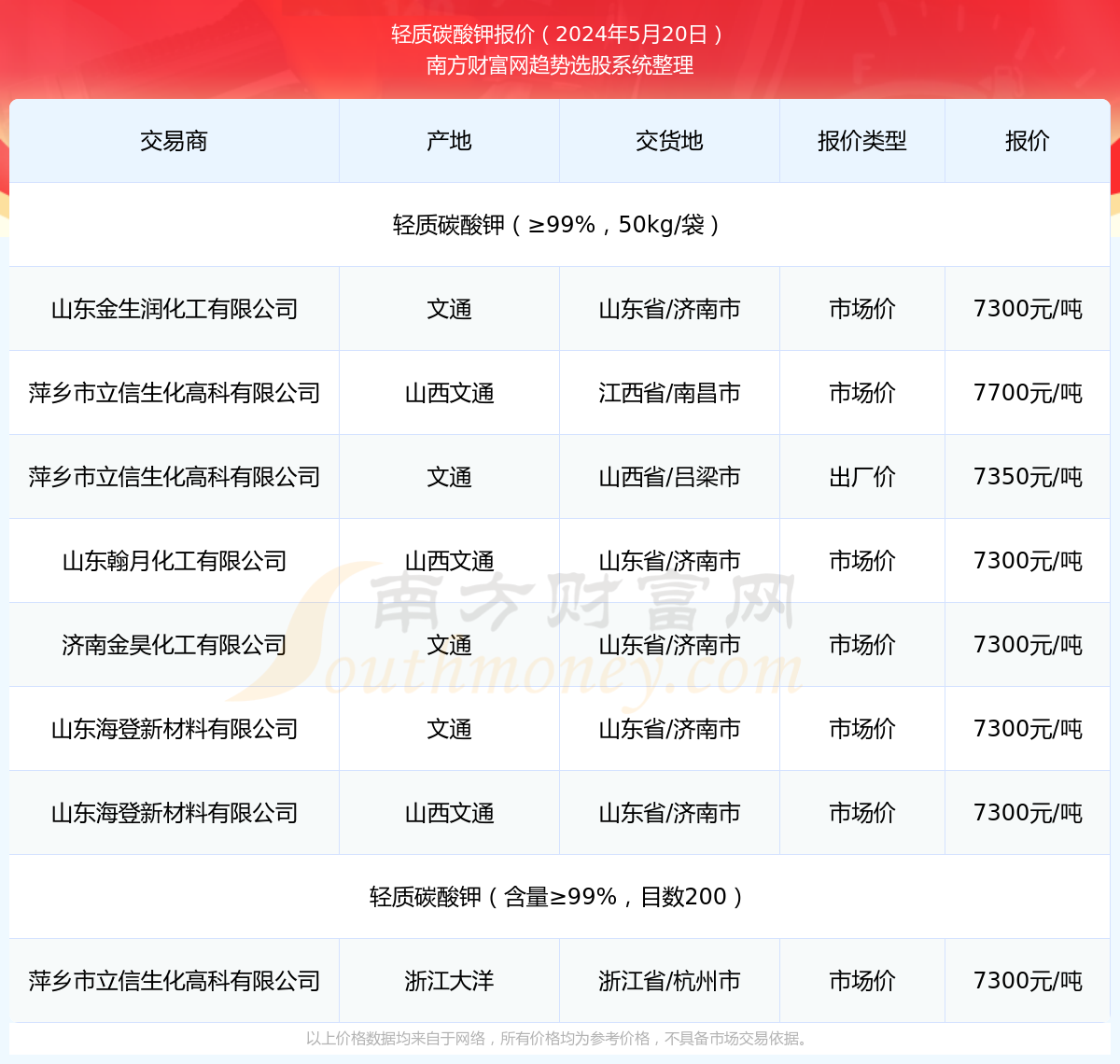Click trader 济南金昊化工有限公司
Viewport: 1120px width, 1064px height.
175,645
